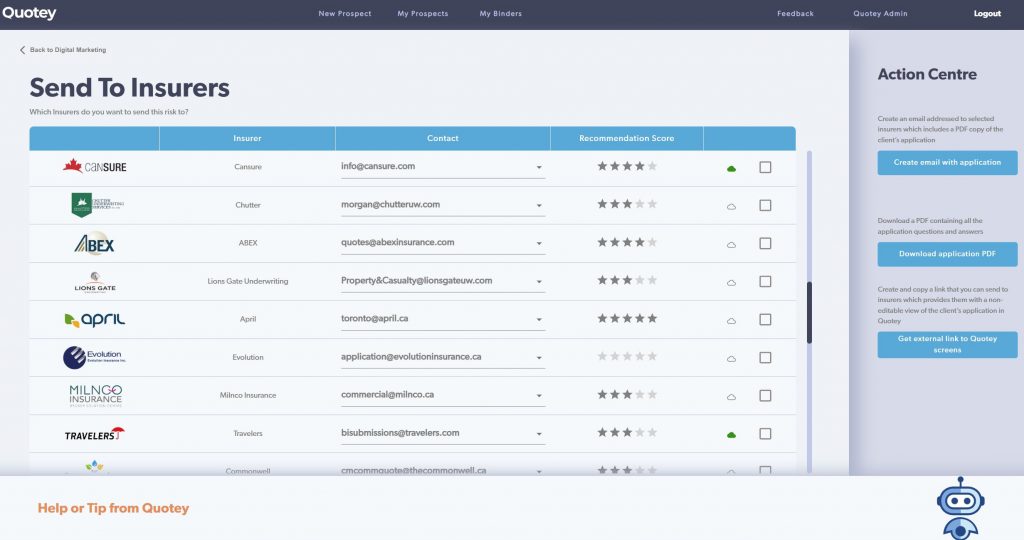The width and height of the screenshot is (1024, 540).
Task: Click the Insurer column header
Action: point(247,138)
